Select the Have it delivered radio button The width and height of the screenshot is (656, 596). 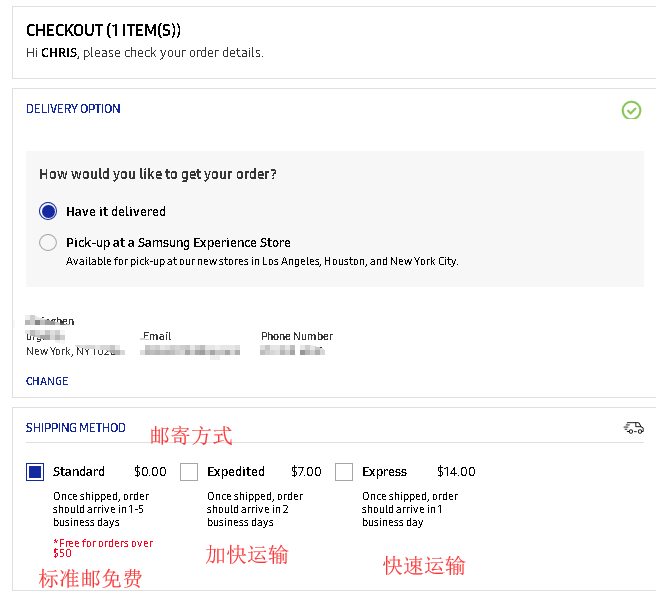(x=48, y=211)
